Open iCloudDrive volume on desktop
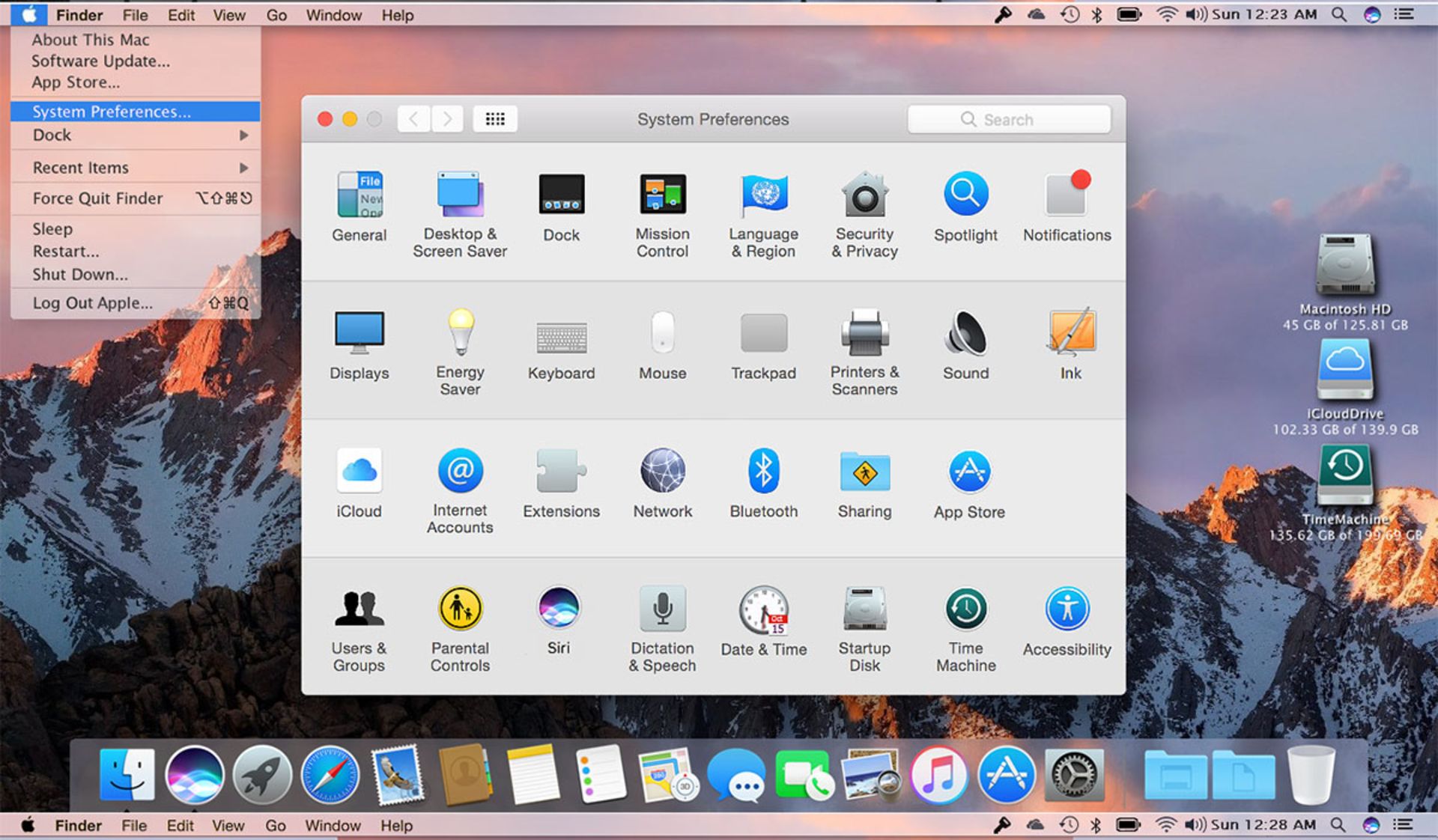This screenshot has width=1438, height=840. pyautogui.click(x=1345, y=387)
